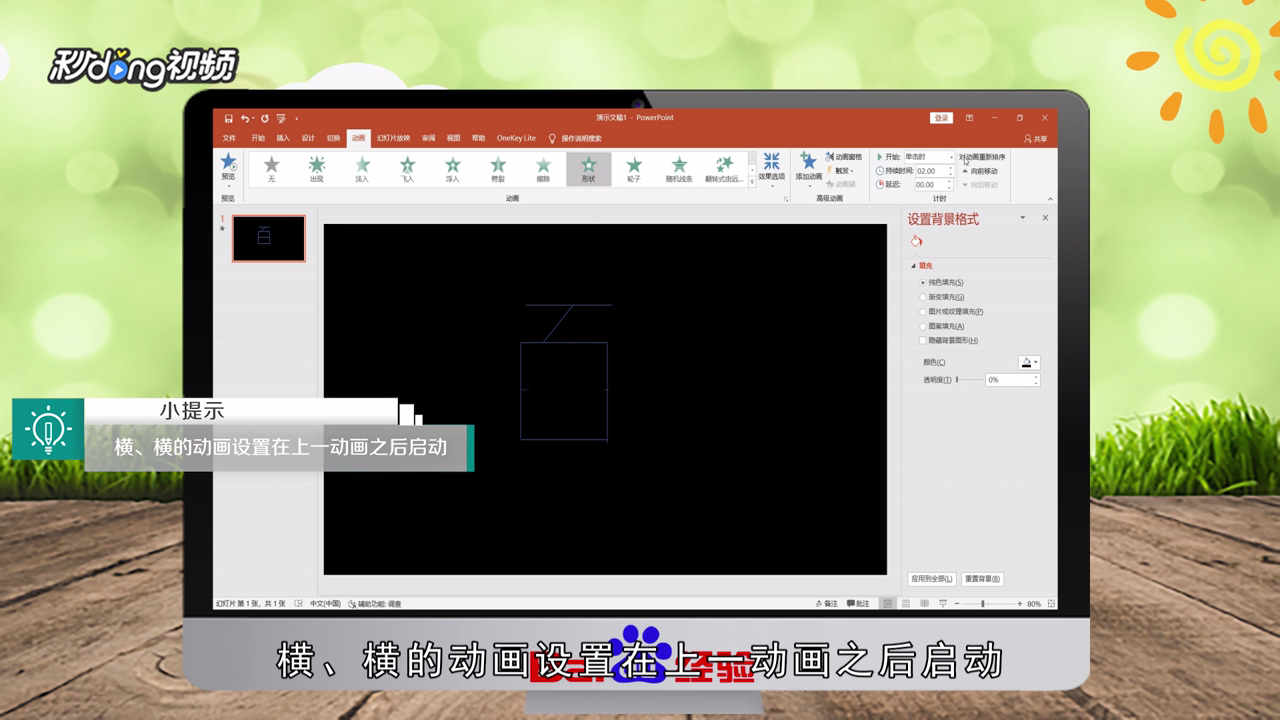Click Move Earlier (向前移动)
The height and width of the screenshot is (720, 1280).
click(979, 171)
